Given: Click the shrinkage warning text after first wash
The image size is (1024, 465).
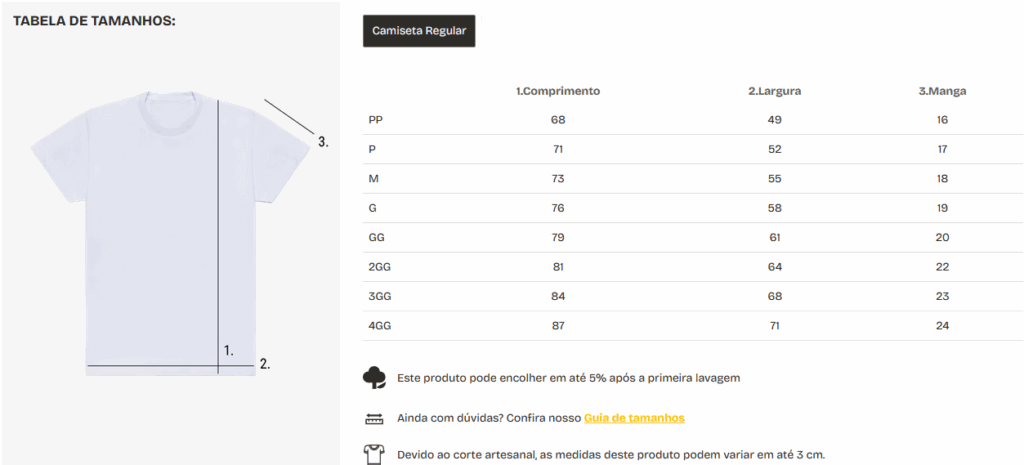Looking at the screenshot, I should click(568, 378).
